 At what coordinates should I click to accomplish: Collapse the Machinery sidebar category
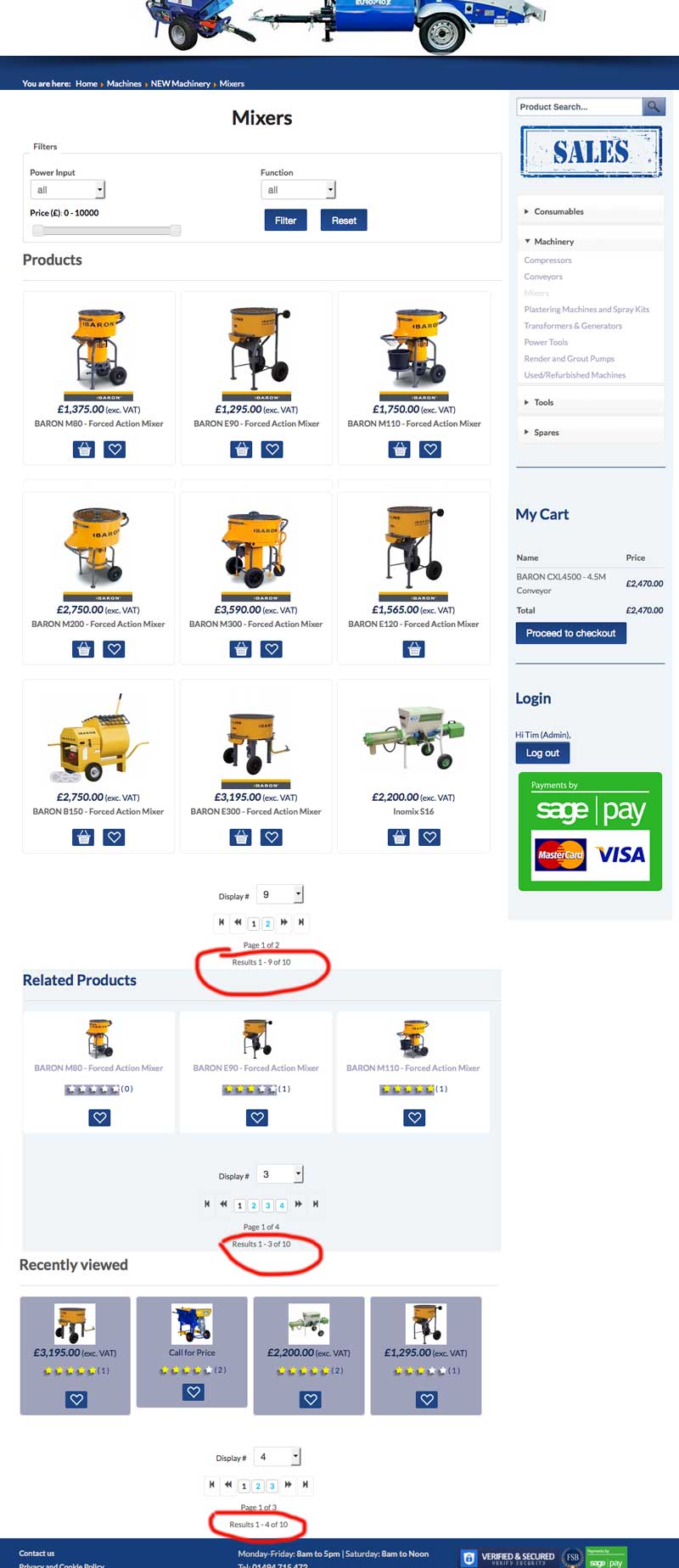[553, 242]
